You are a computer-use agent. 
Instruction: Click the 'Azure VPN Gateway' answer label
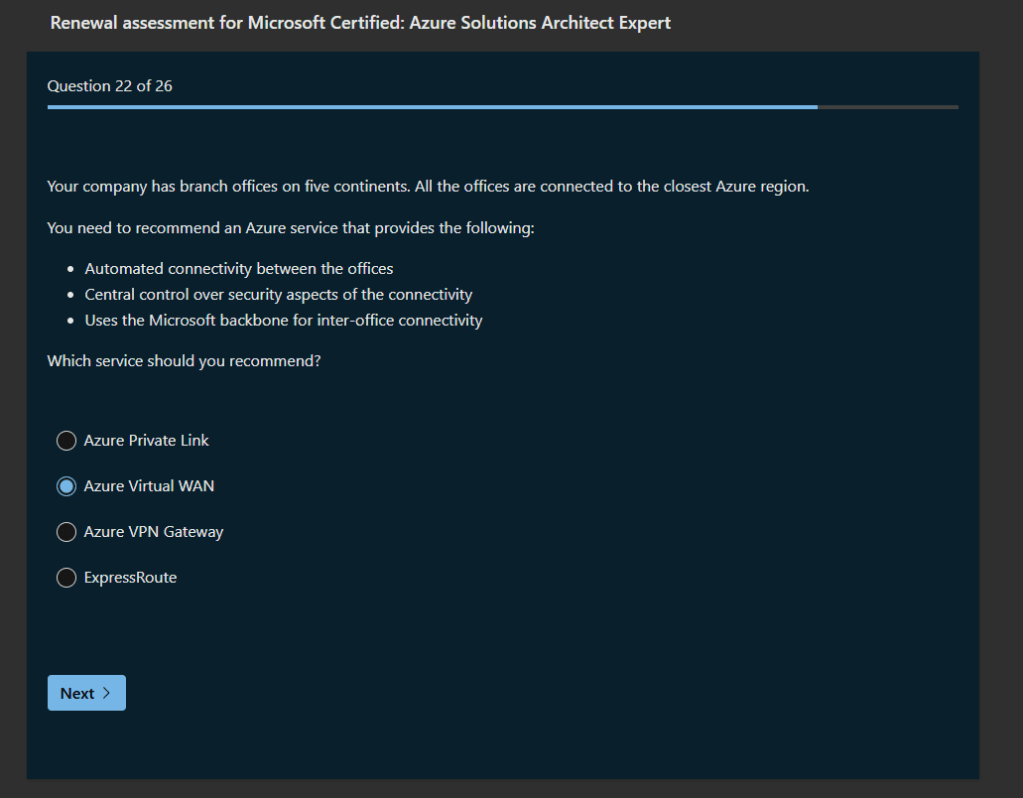(153, 532)
